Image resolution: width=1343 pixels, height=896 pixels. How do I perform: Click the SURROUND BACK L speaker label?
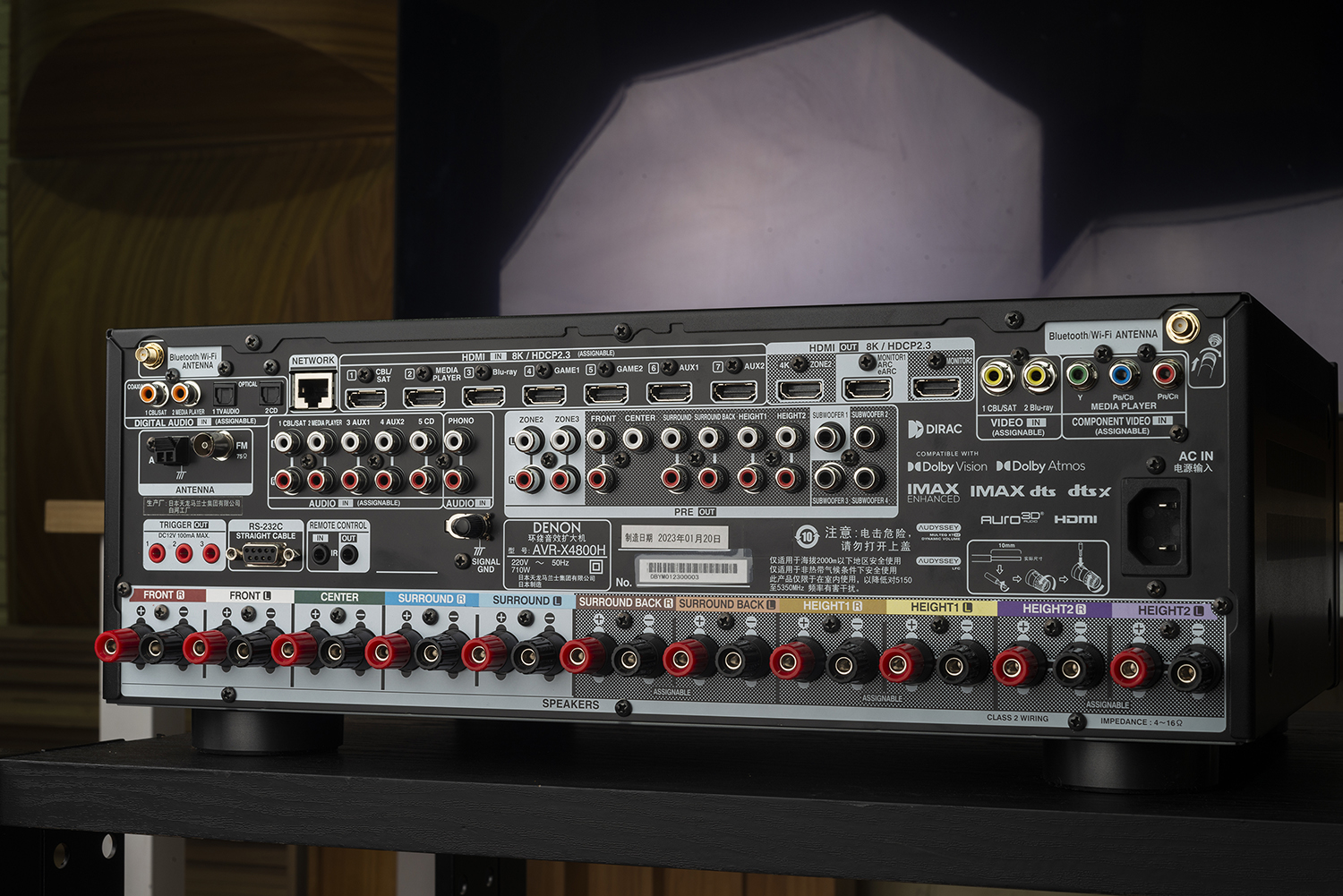[727, 604]
